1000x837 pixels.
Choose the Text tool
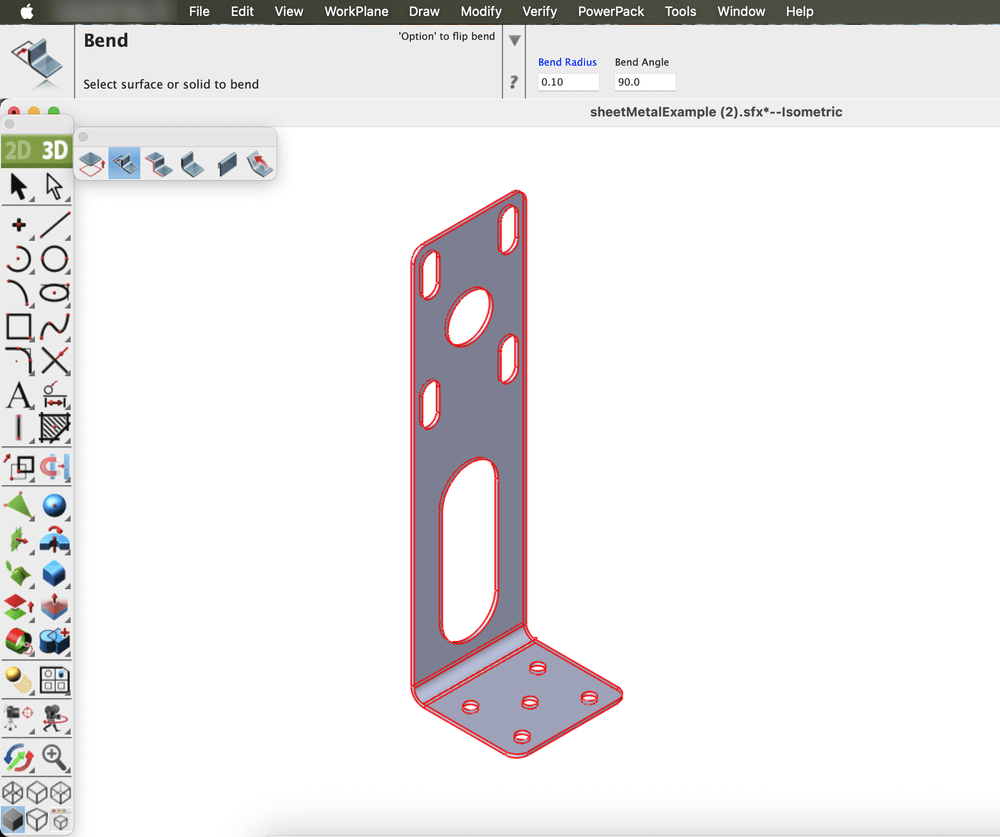click(19, 395)
